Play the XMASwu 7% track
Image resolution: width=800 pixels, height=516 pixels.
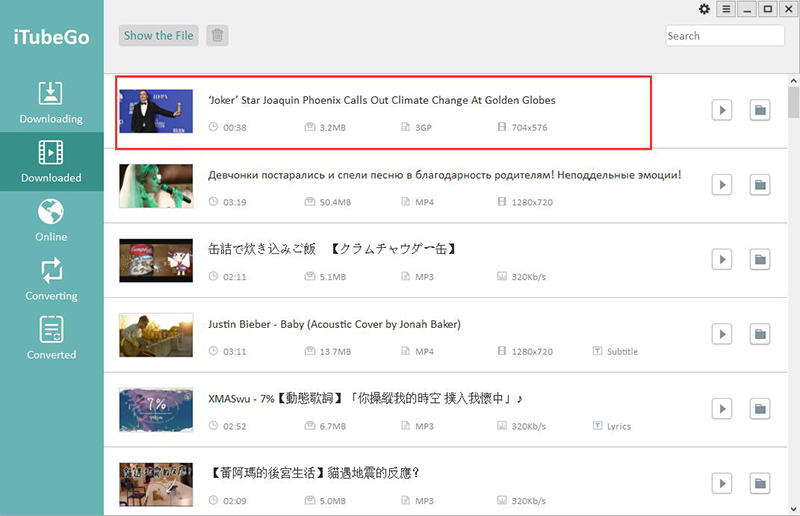[722, 409]
